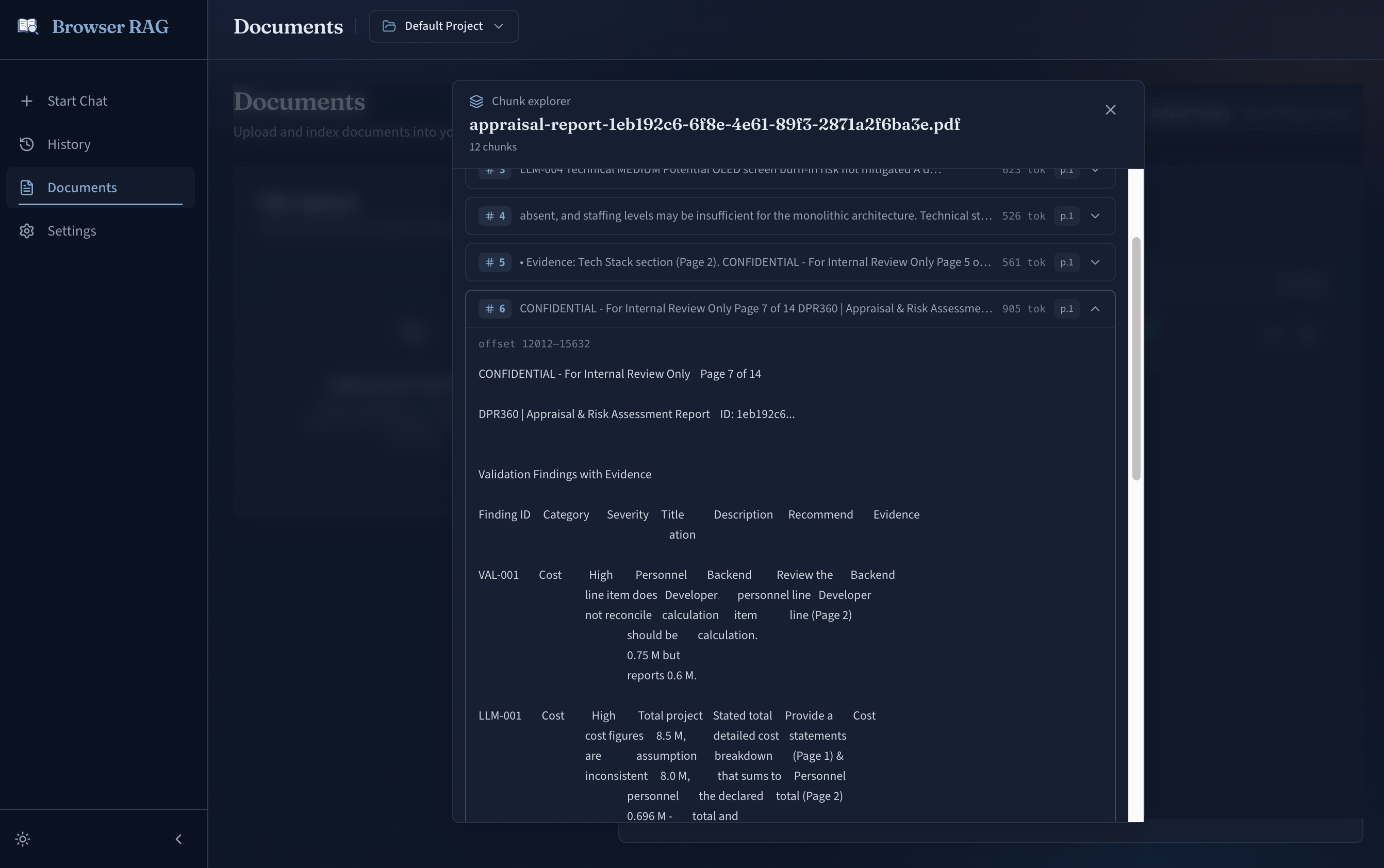Click 'DPR360 | Appraisal & Risk Assessment Report' line
1384x868 pixels.
tap(594, 414)
